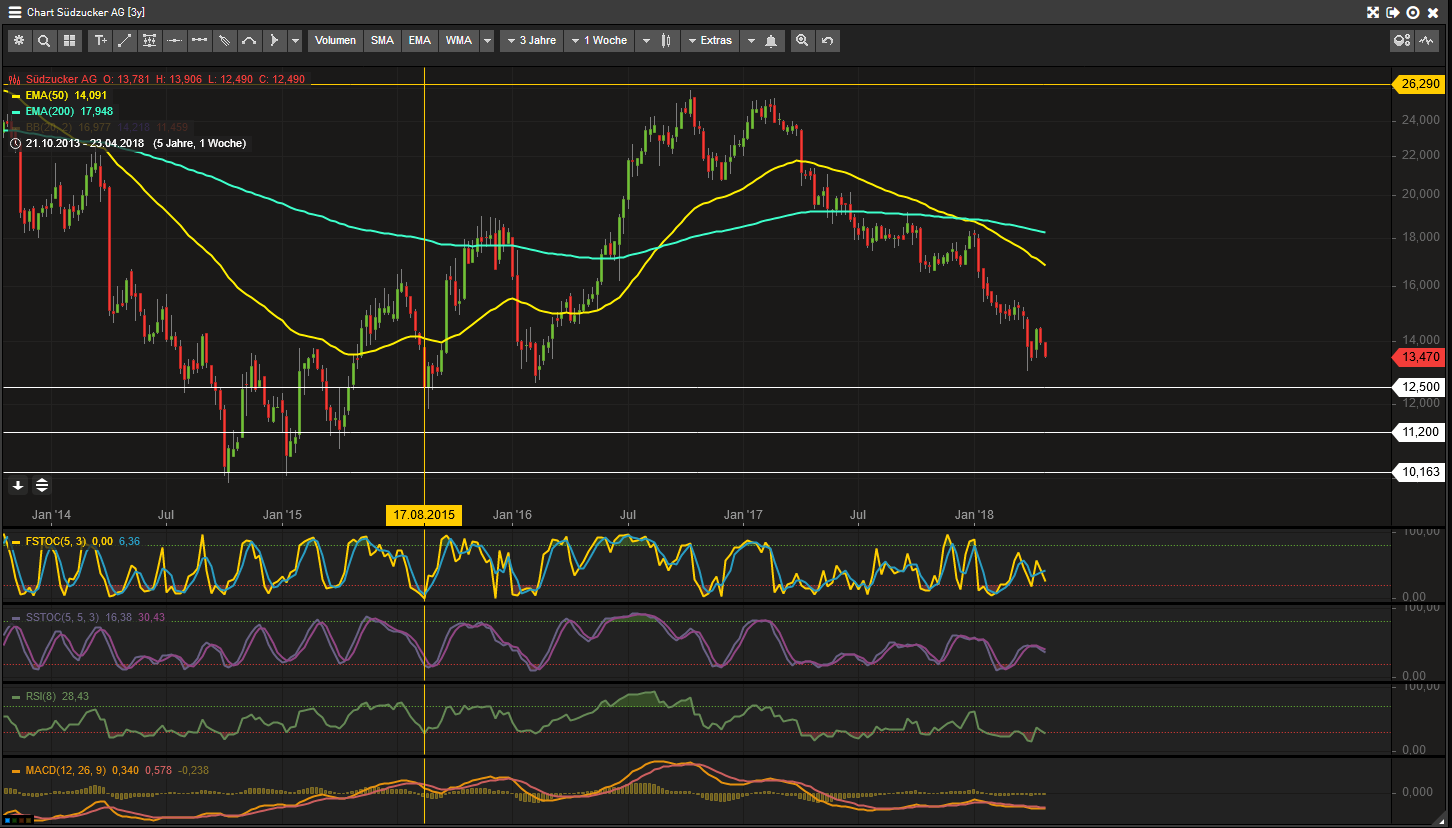This screenshot has height=828, width=1452.
Task: Click the undo arrow icon
Action: pyautogui.click(x=827, y=41)
